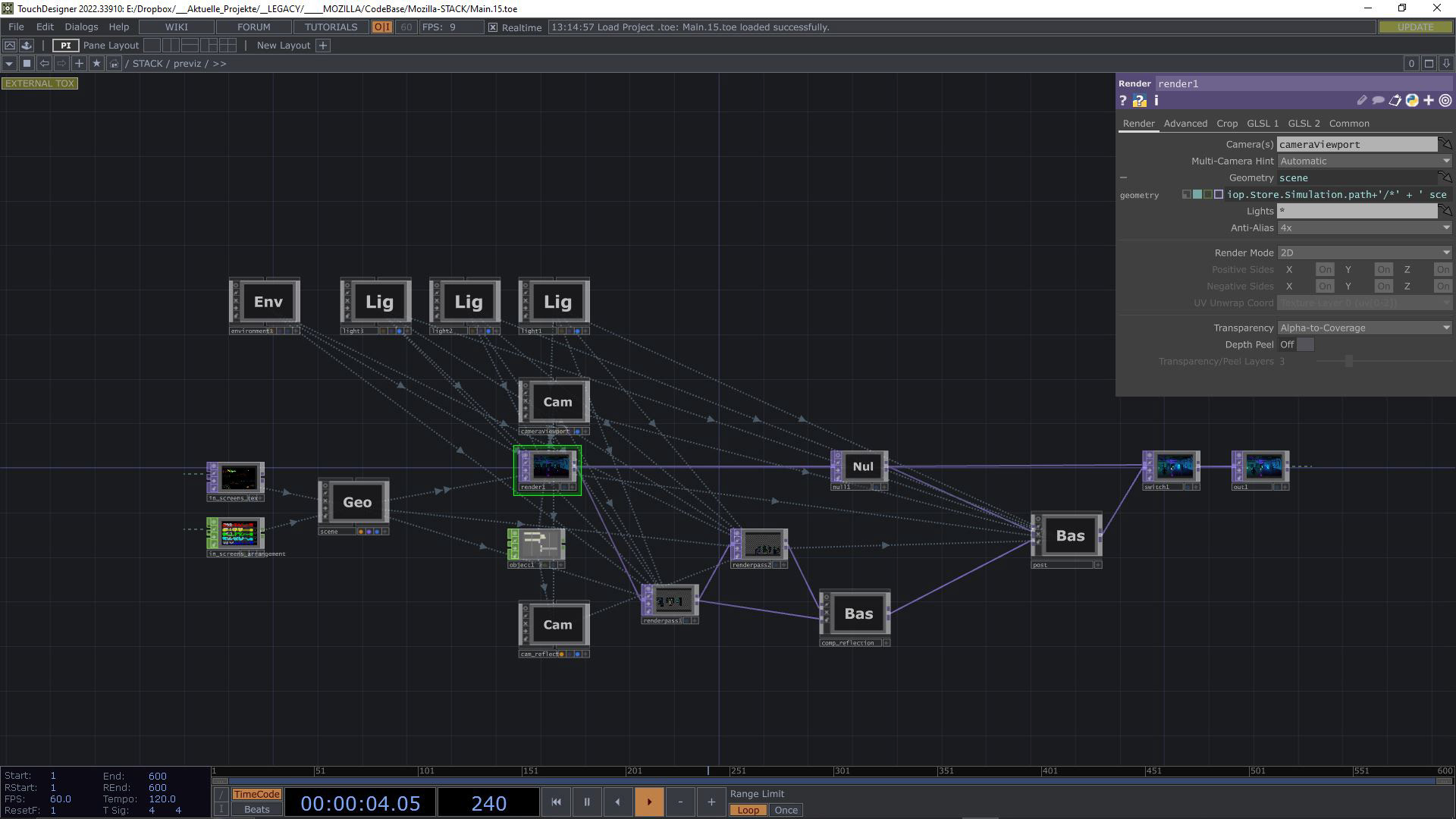This screenshot has height=819, width=1456.
Task: Click the add new layout plus icon
Action: [323, 45]
